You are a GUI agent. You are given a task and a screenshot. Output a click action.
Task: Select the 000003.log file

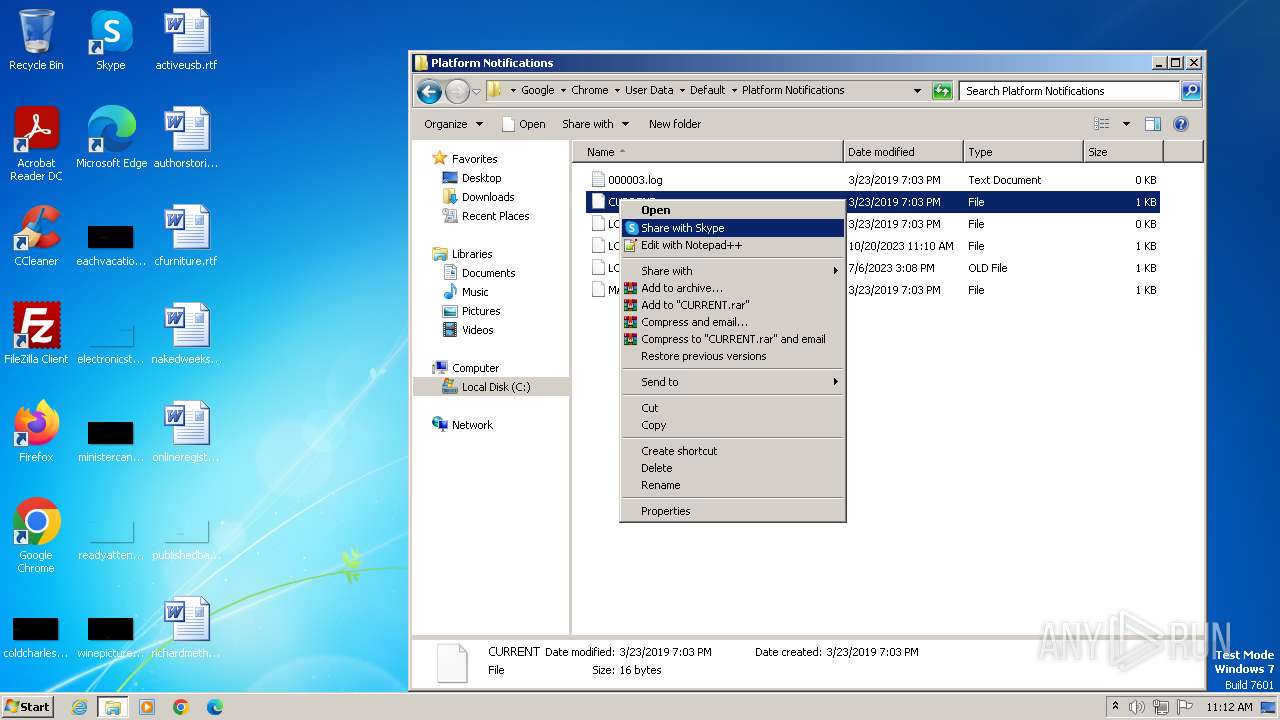tap(871, 180)
